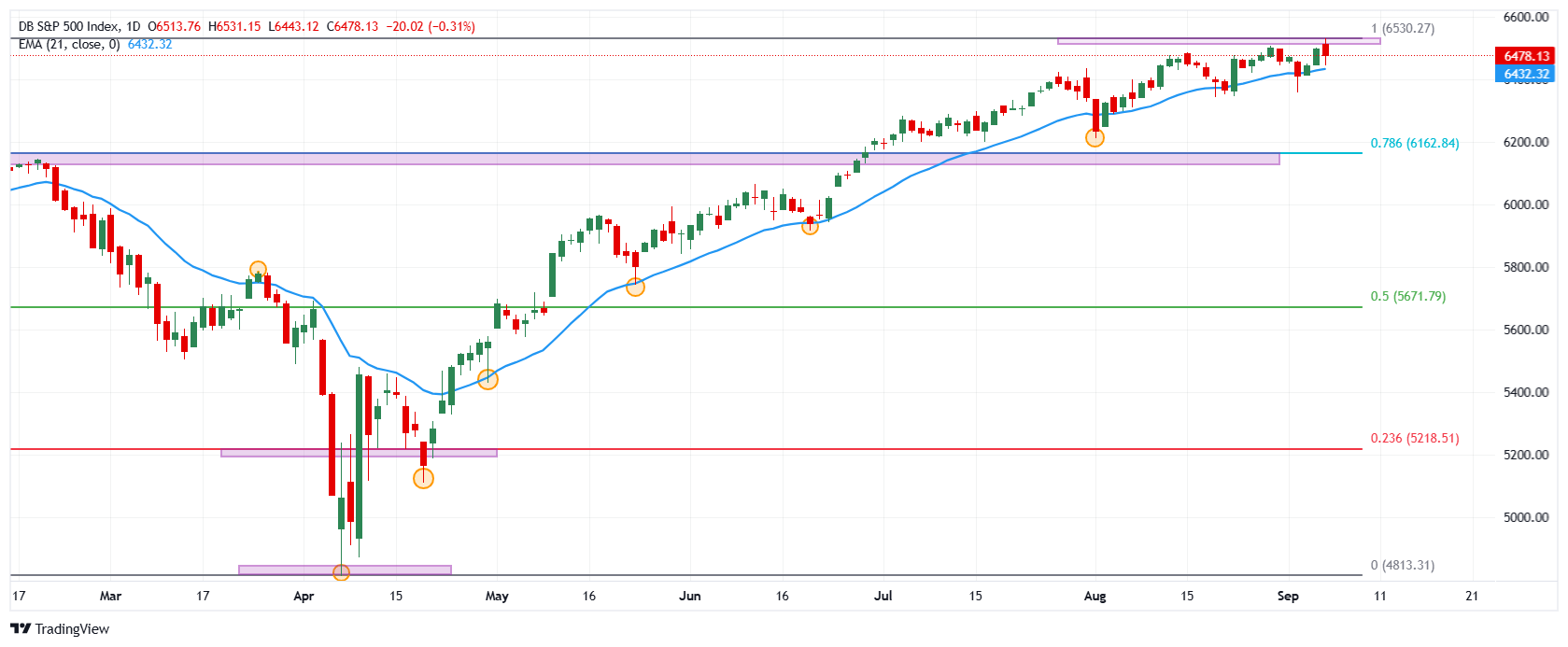Select the red 6478.13 current price label

pyautogui.click(x=1526, y=56)
